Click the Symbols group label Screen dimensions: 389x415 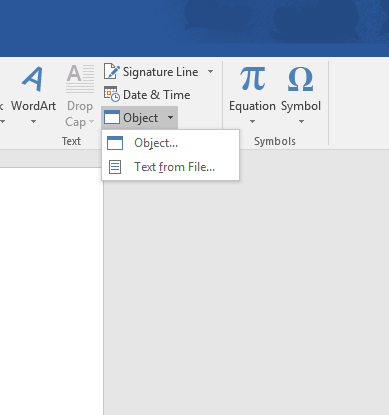pyautogui.click(x=275, y=141)
